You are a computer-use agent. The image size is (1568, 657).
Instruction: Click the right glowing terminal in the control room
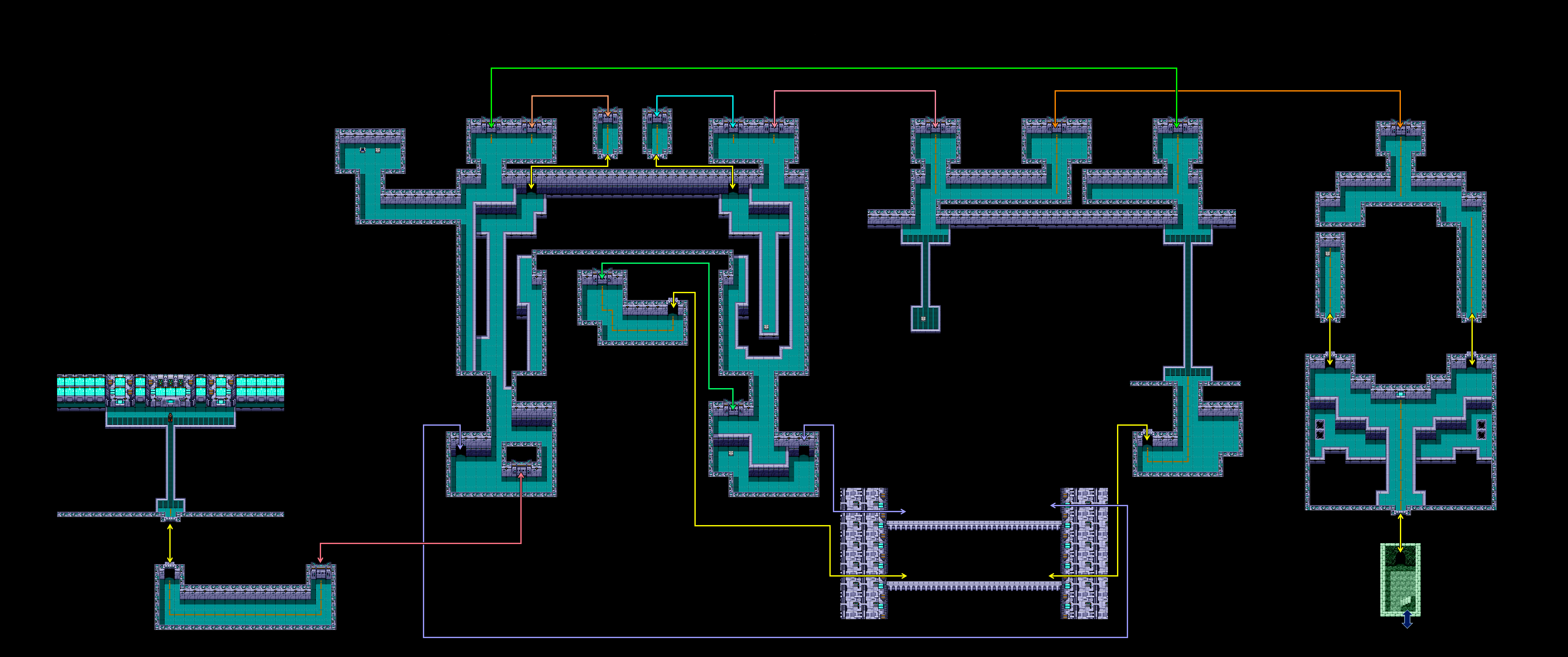(x=221, y=402)
